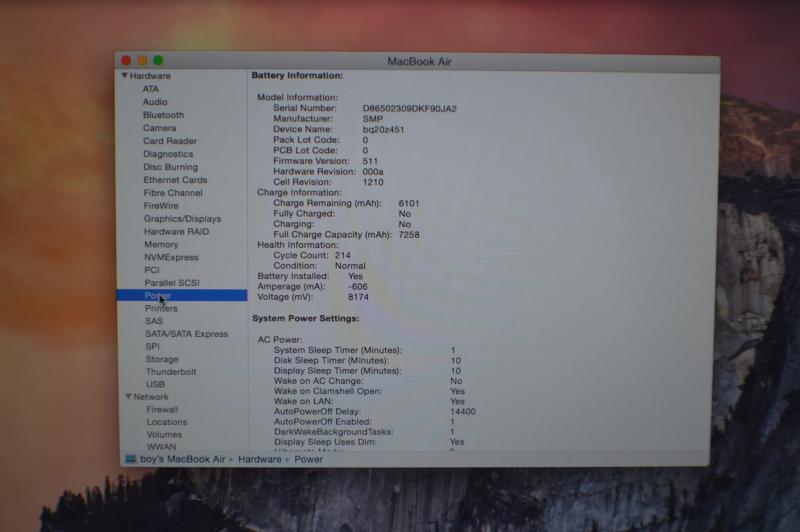Screen dimensions: 800x532
Task: Click the Battery Information heading
Action: (x=297, y=75)
